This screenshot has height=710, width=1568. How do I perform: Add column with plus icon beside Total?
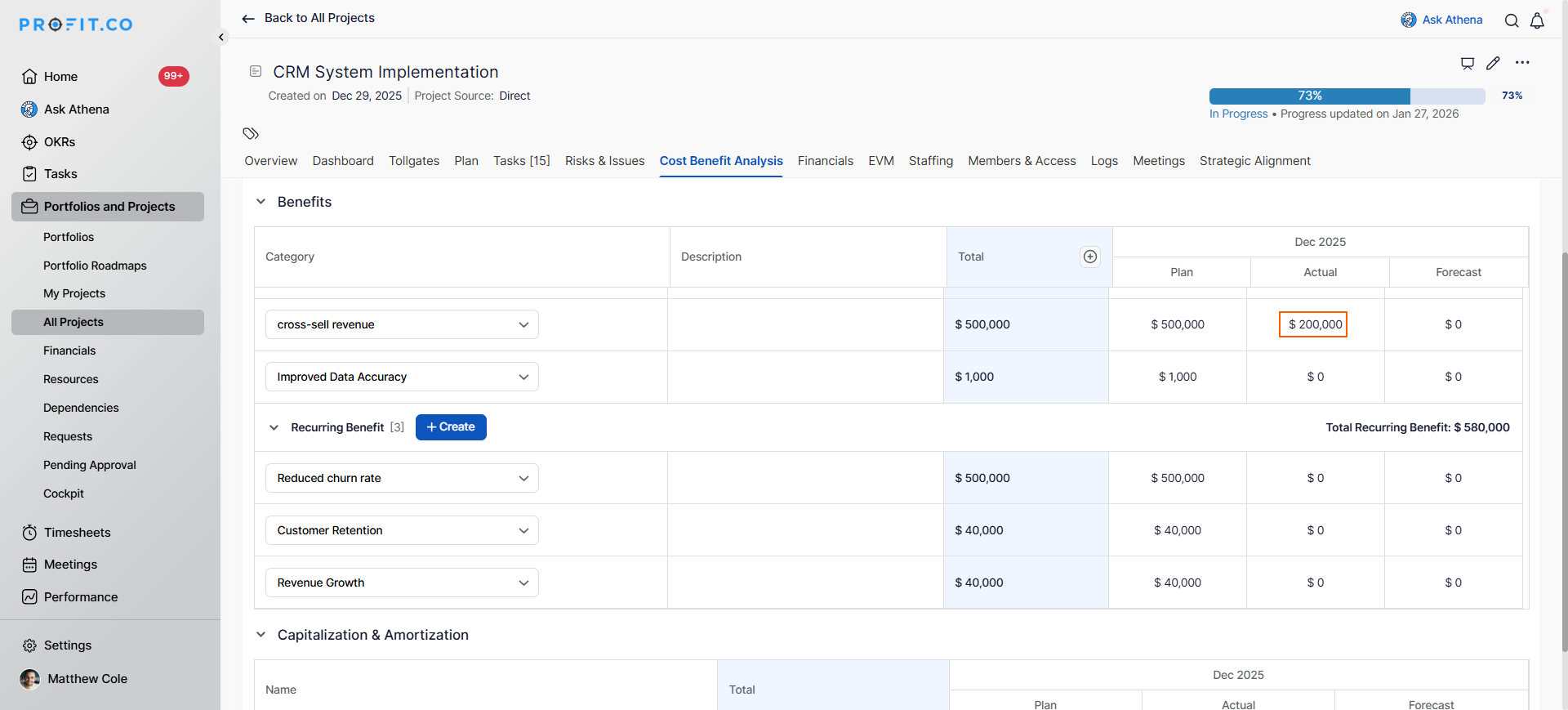click(1089, 257)
